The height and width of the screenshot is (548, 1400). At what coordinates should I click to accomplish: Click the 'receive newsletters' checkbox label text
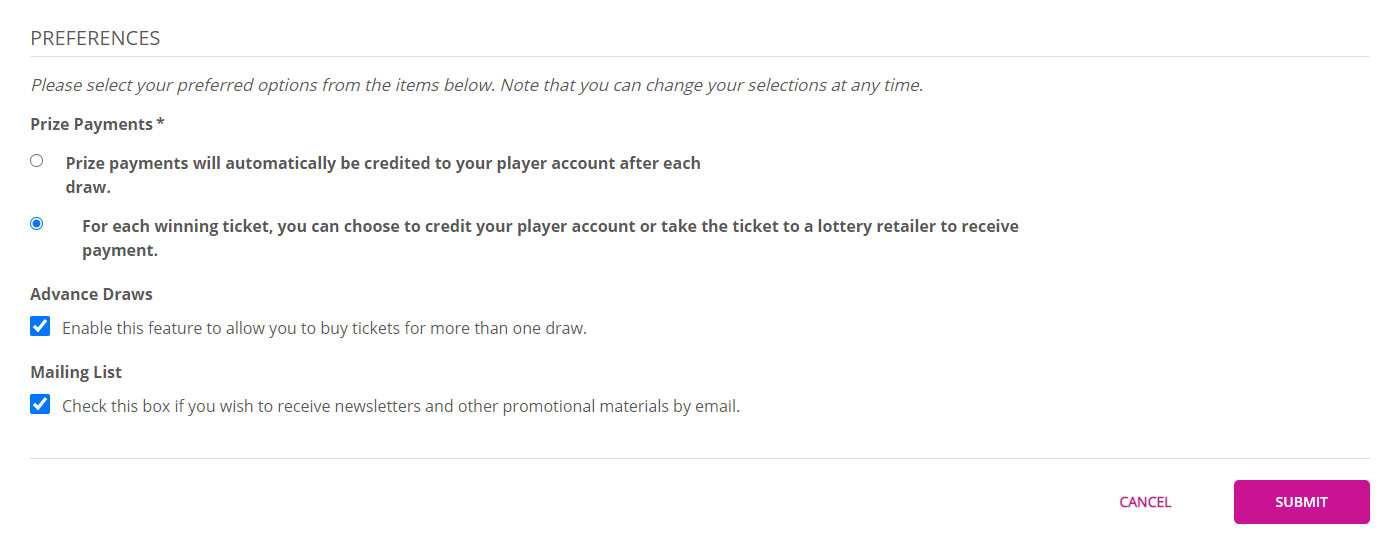coord(400,406)
